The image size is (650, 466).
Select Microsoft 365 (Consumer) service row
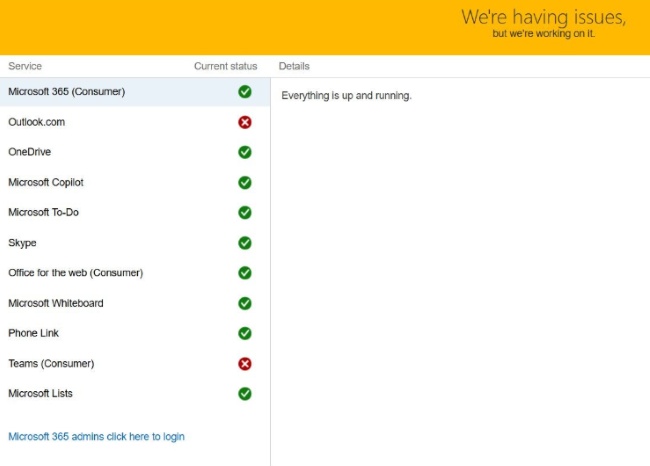point(67,92)
